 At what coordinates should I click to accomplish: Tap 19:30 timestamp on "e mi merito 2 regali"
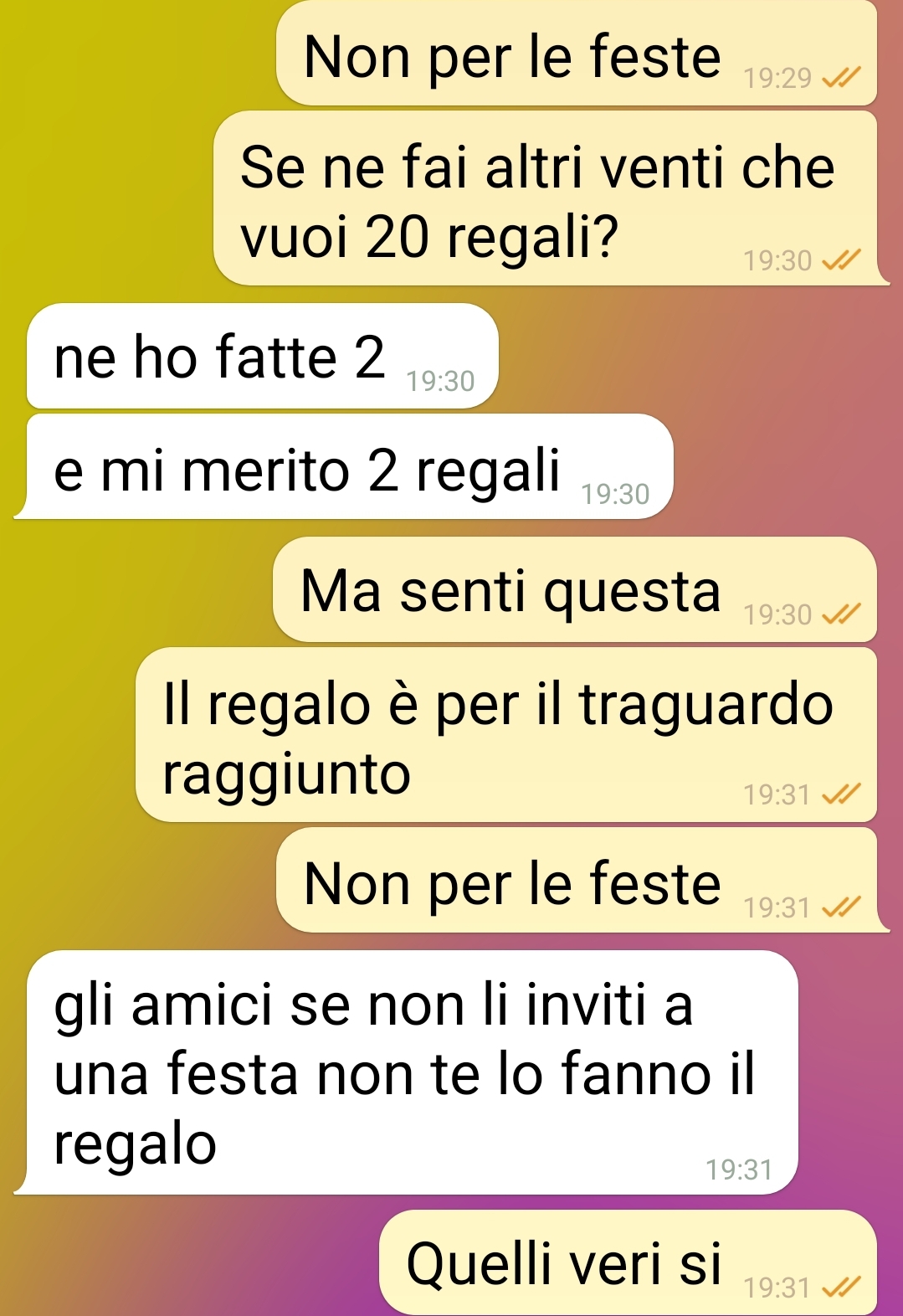click(x=615, y=495)
